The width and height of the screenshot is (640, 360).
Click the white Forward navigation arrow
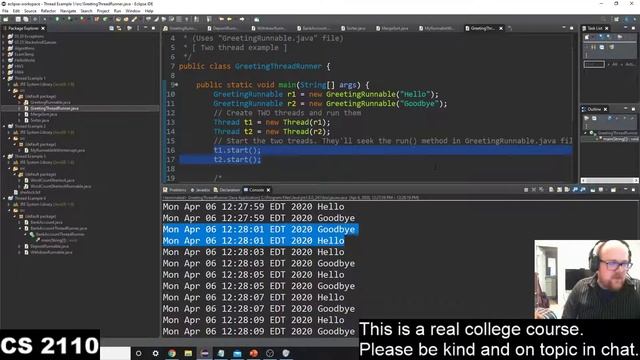(x=242, y=19)
